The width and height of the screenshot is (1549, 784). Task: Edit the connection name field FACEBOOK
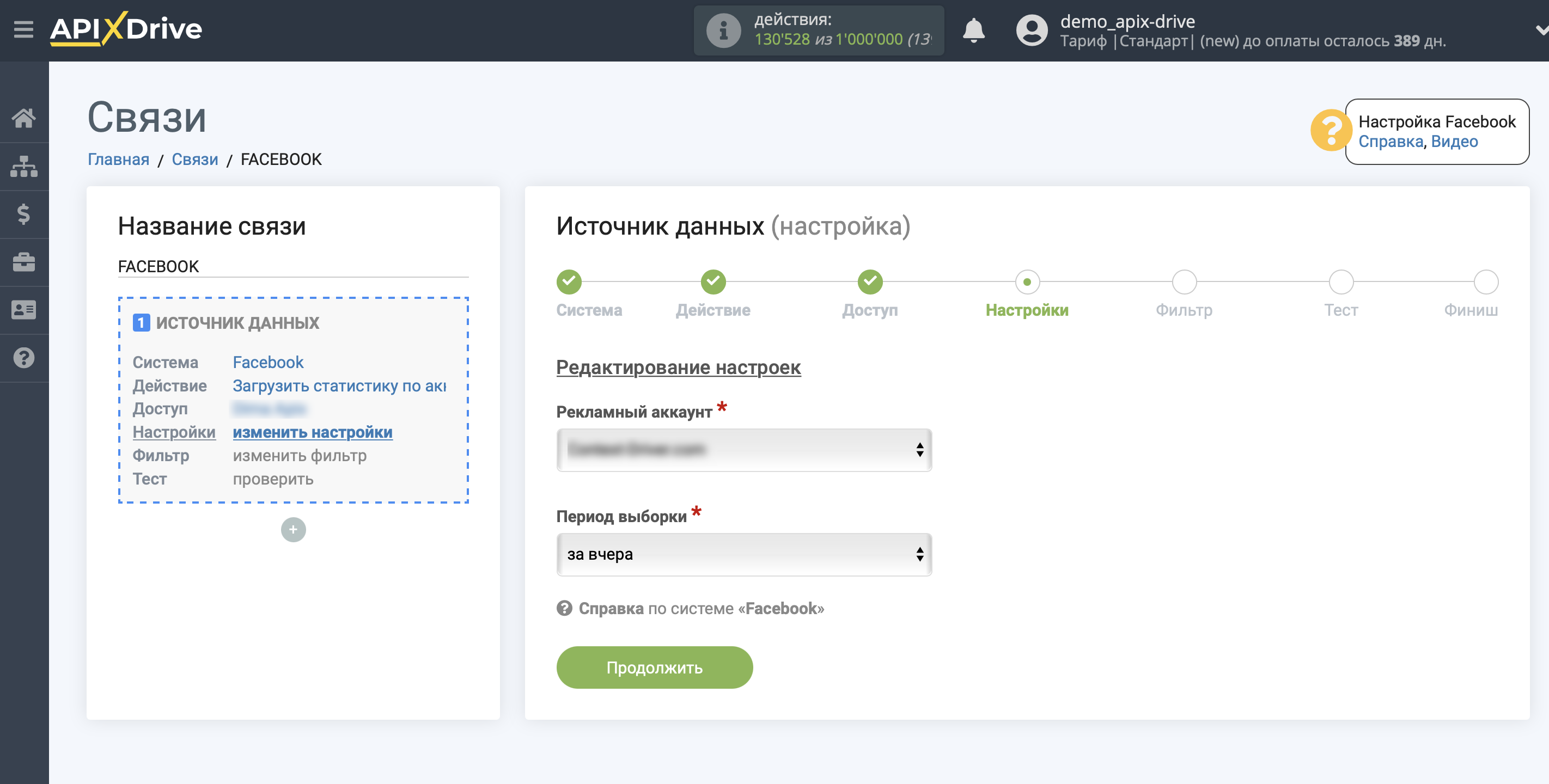pos(293,266)
